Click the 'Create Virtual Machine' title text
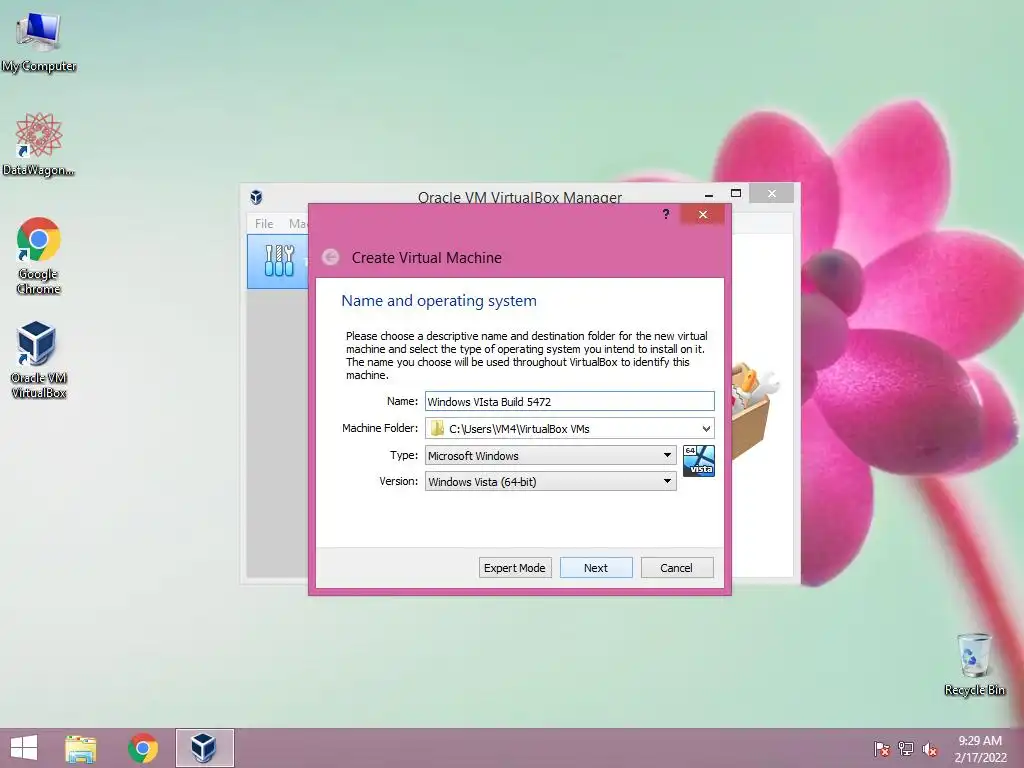Image resolution: width=1024 pixels, height=768 pixels. click(426, 257)
